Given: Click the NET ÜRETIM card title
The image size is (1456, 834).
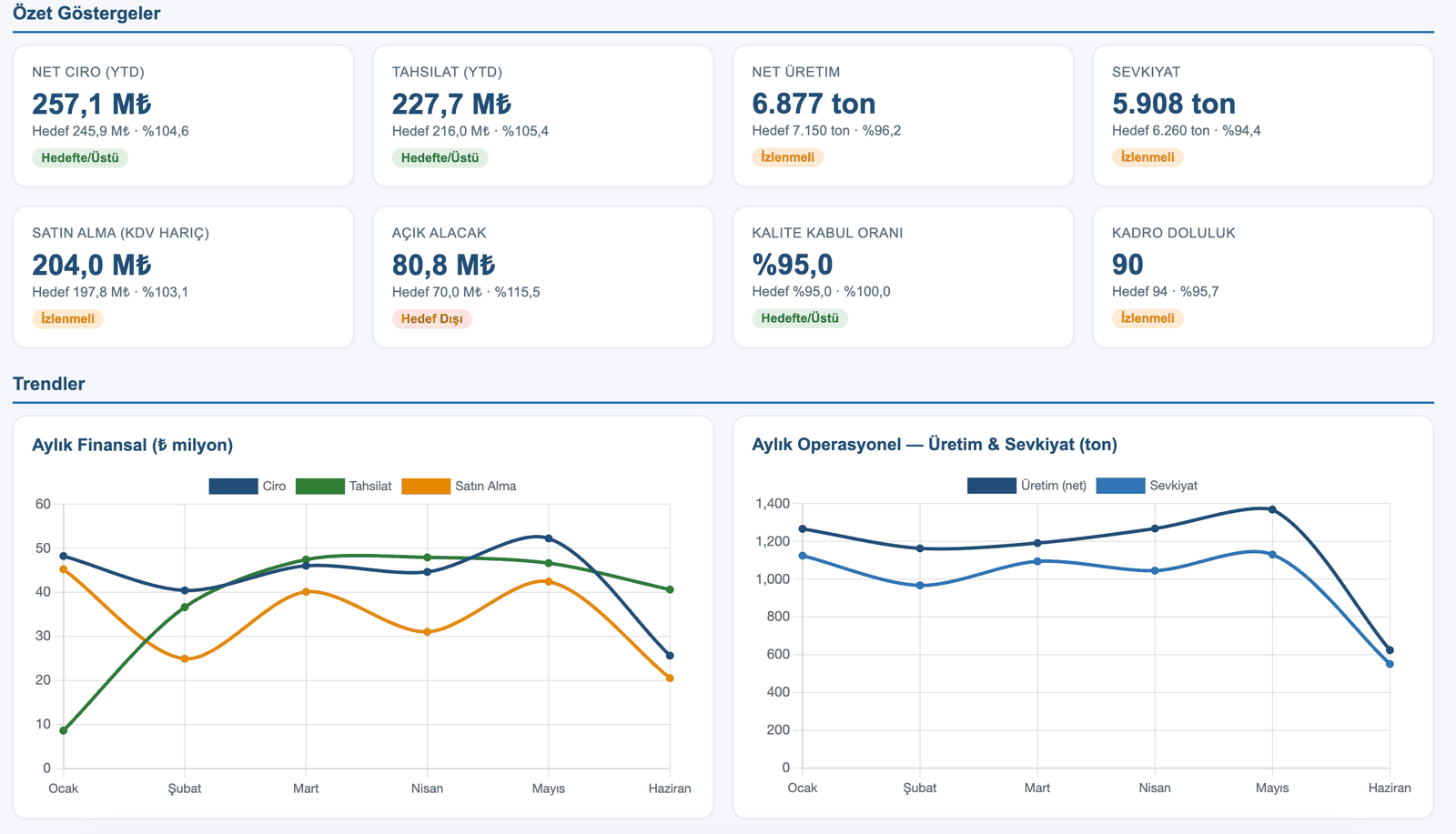Looking at the screenshot, I should pos(796,72).
